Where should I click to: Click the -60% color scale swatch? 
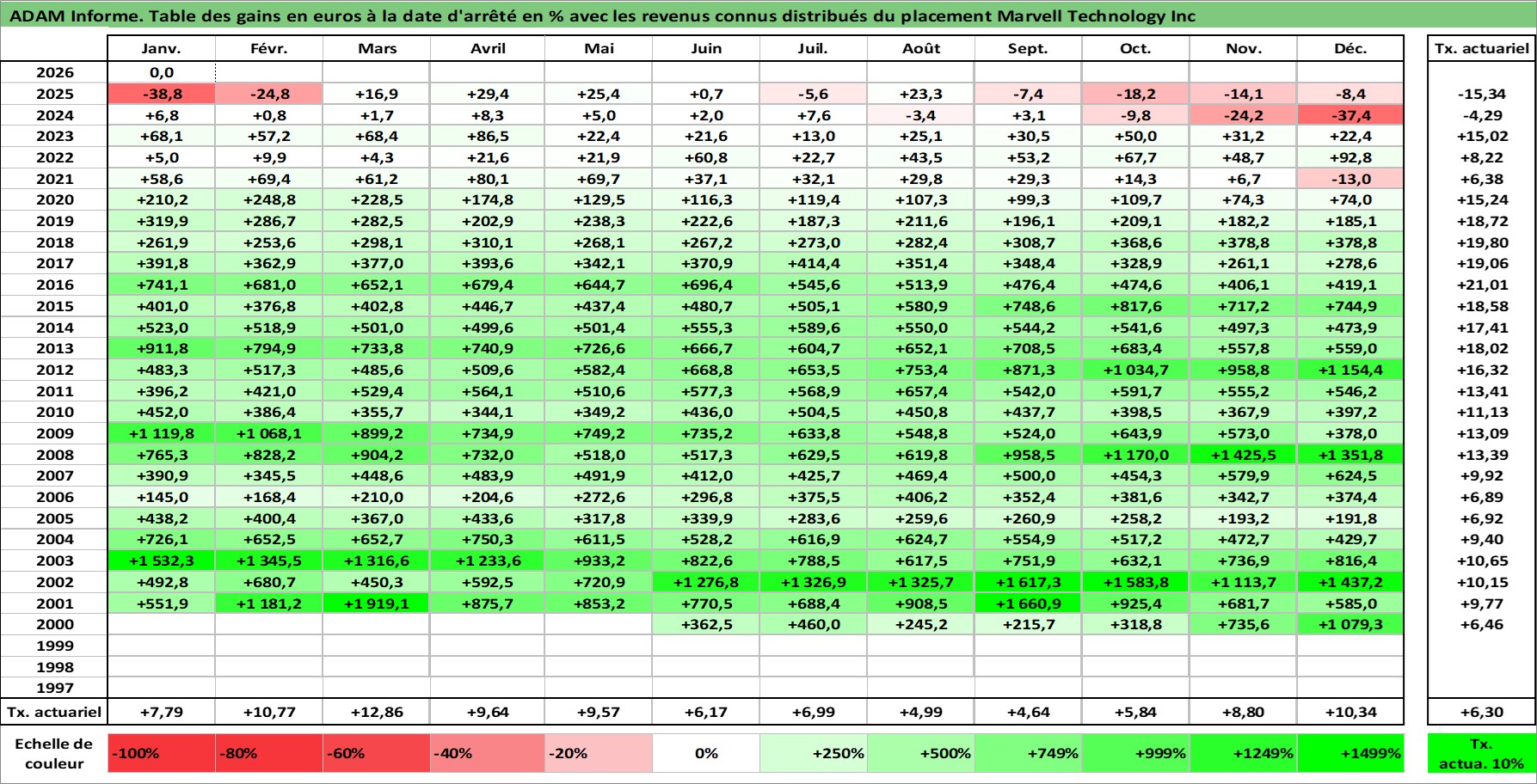point(377,753)
